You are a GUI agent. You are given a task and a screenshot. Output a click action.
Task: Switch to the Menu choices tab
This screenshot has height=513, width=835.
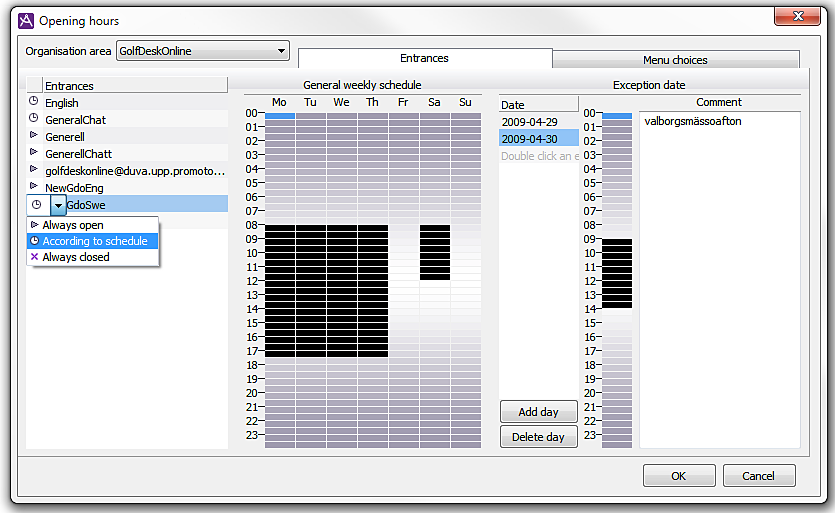point(675,60)
